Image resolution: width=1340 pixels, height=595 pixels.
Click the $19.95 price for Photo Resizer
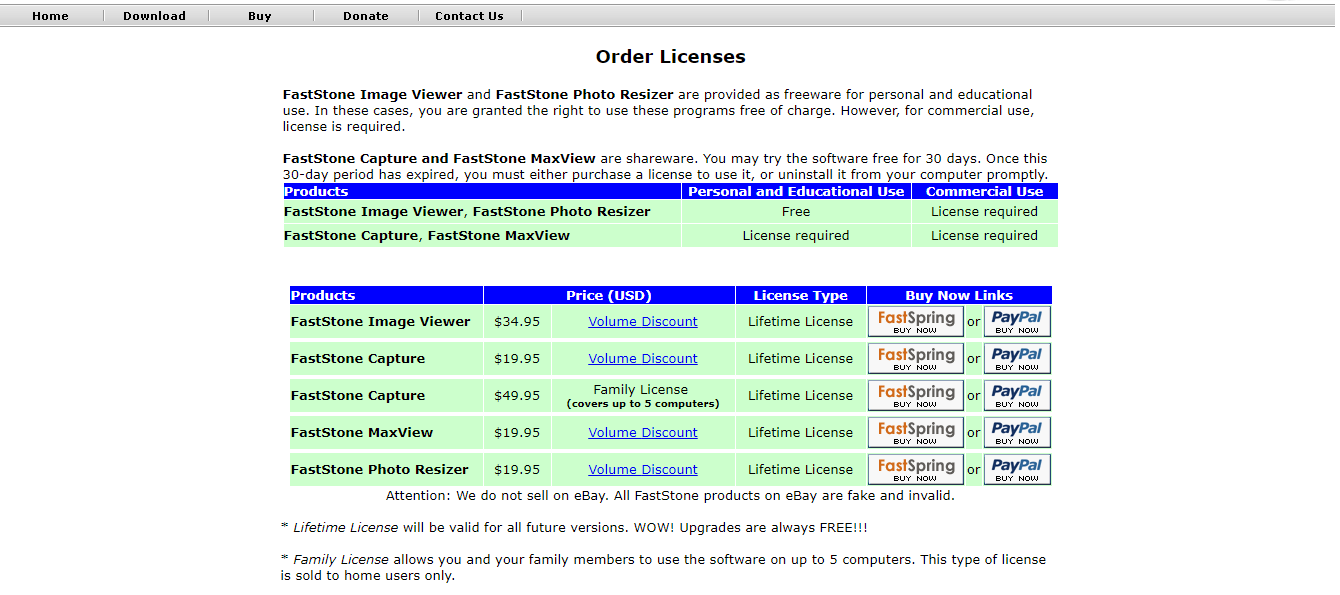pyautogui.click(x=517, y=470)
